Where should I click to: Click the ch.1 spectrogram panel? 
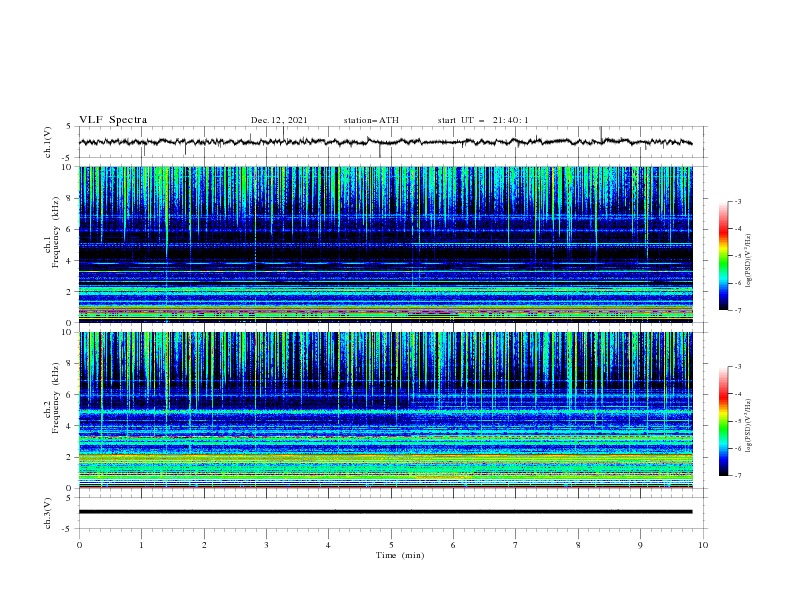point(385,244)
